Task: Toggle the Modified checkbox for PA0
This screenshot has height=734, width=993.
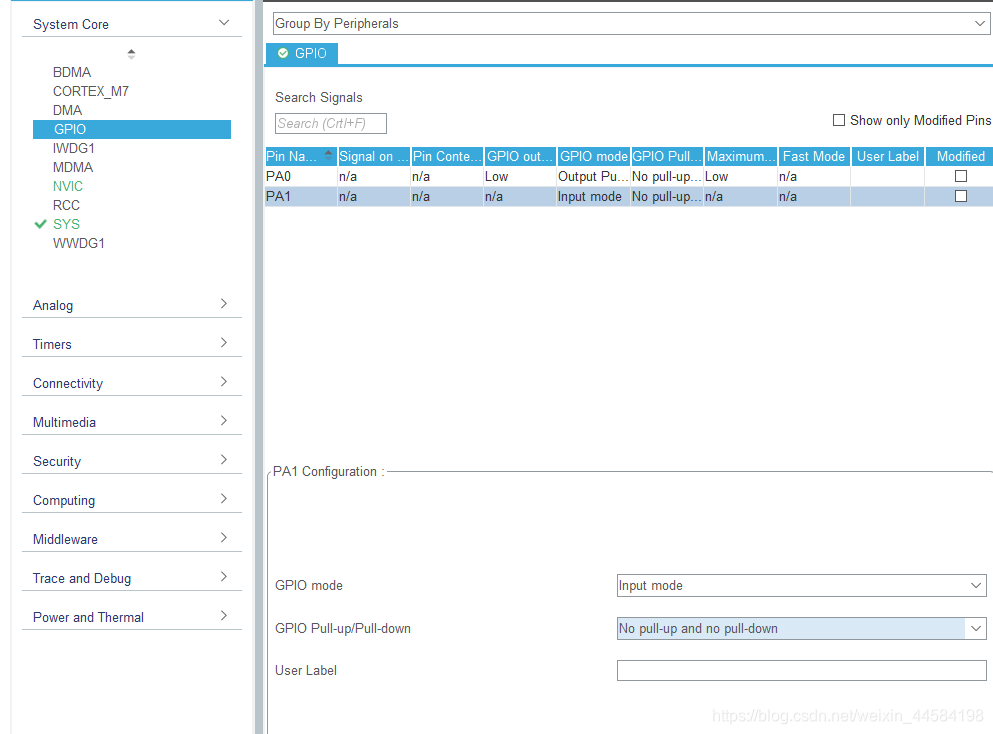Action: tap(961, 176)
